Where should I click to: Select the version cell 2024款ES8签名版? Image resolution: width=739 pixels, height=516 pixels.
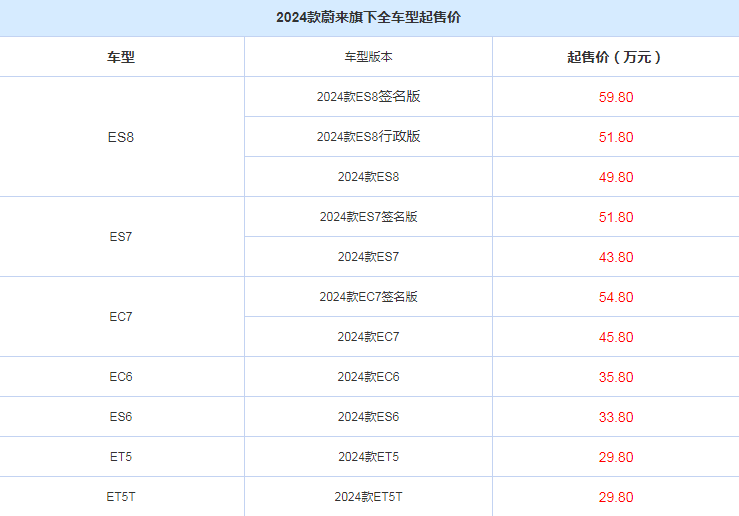pyautogui.click(x=368, y=97)
